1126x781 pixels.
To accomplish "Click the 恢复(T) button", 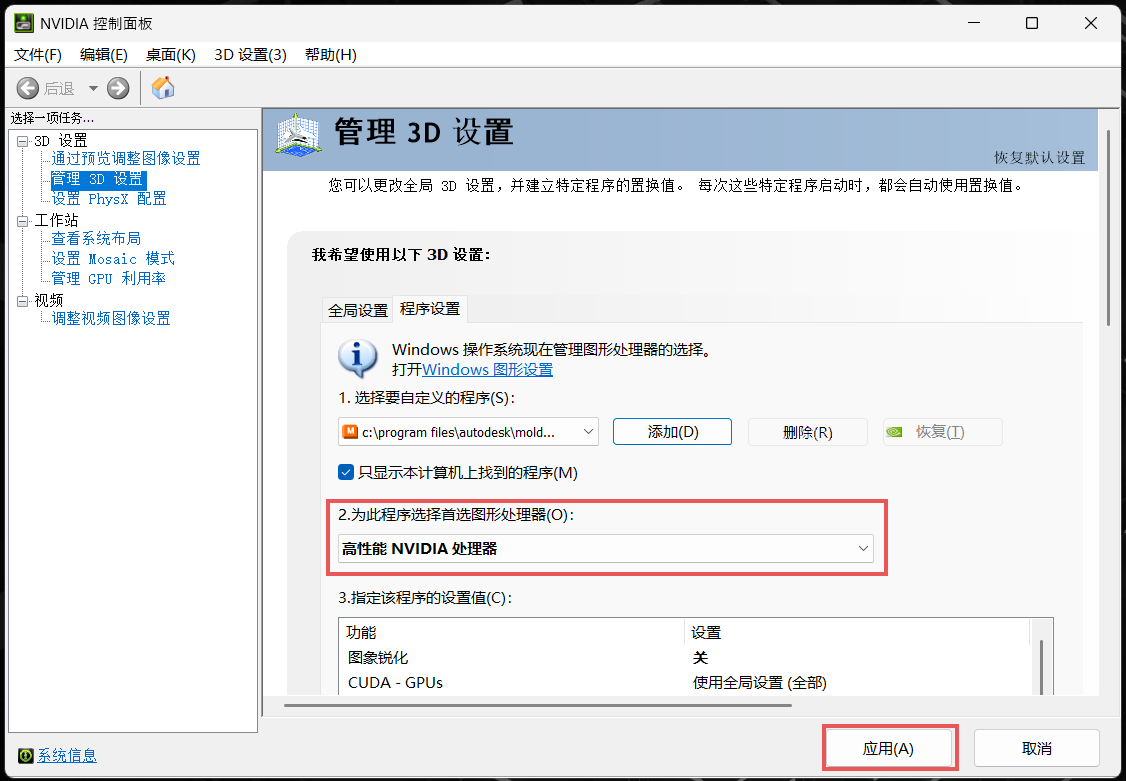I will coord(943,432).
